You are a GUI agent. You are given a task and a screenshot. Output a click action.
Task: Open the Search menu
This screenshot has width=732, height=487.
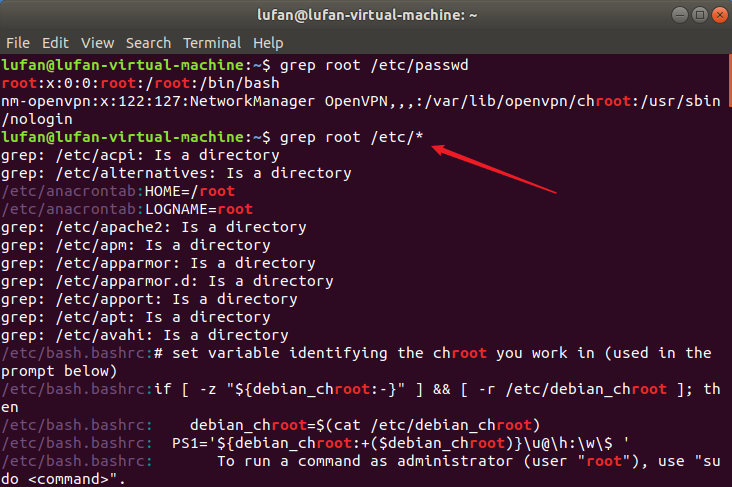tap(148, 43)
